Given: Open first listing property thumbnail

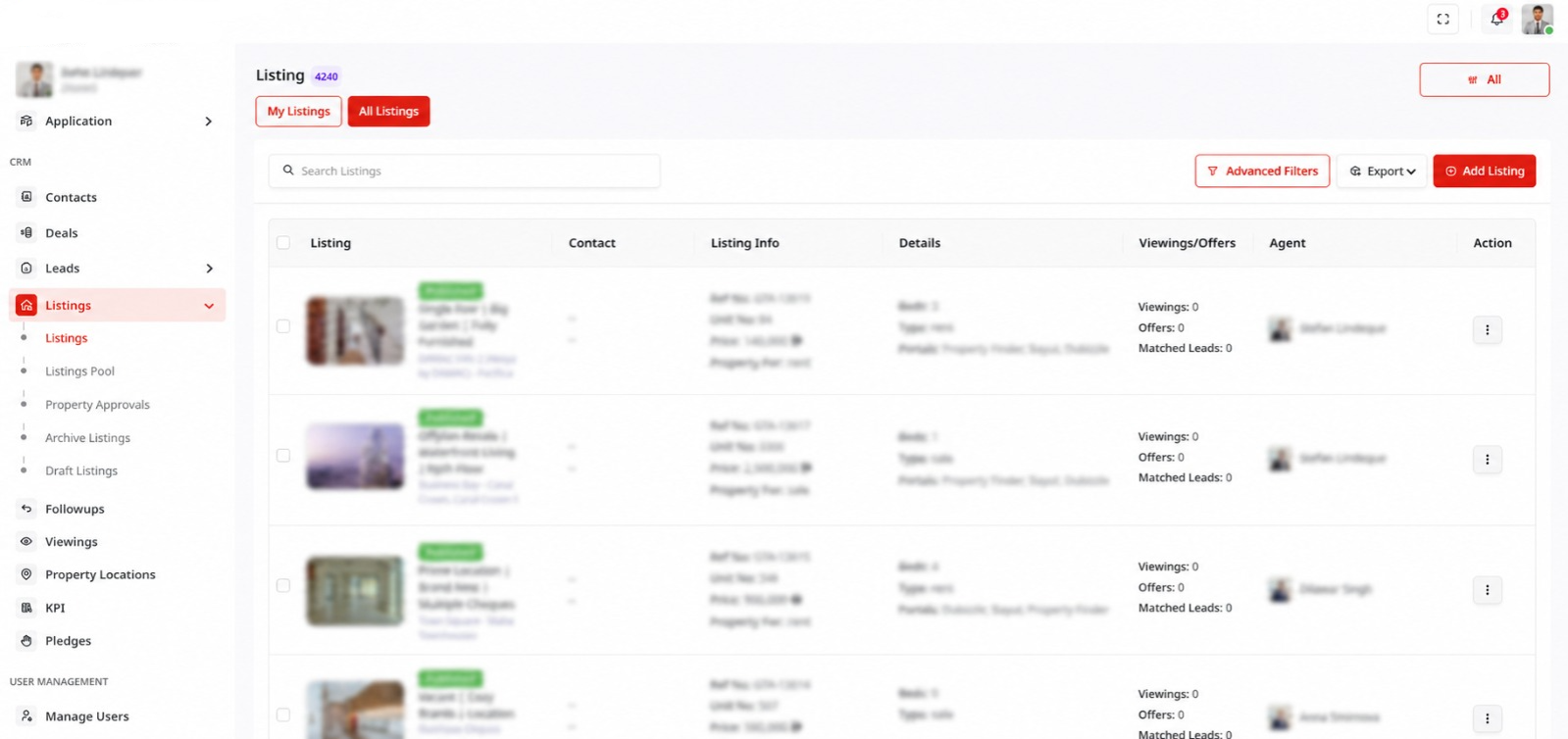Looking at the screenshot, I should click(355, 331).
